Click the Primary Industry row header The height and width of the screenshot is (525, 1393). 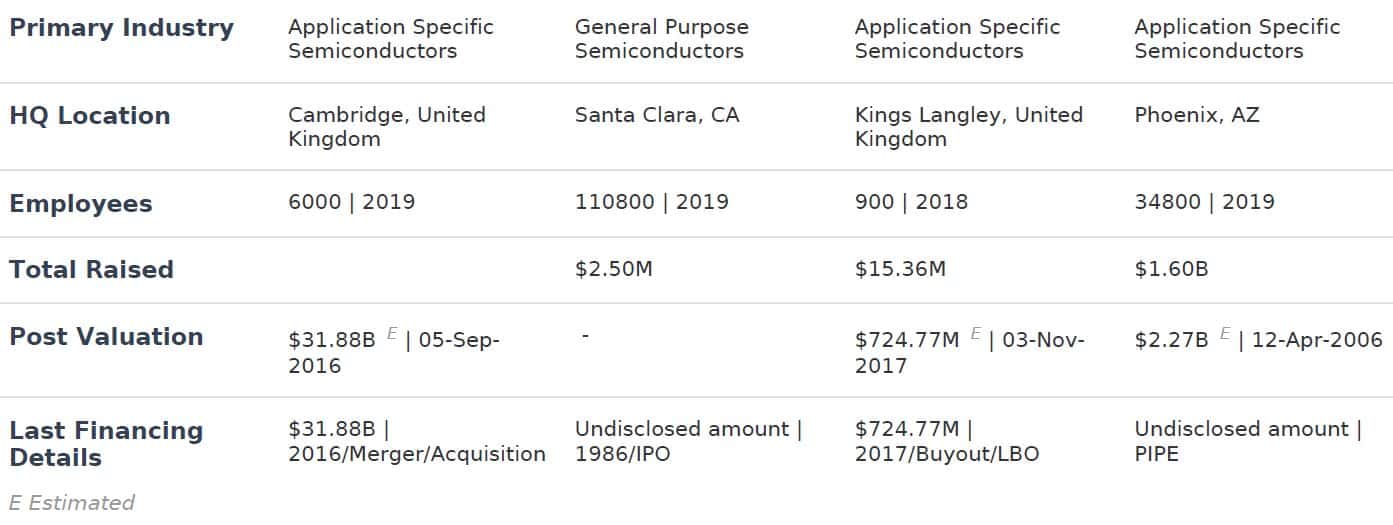pyautogui.click(x=121, y=28)
